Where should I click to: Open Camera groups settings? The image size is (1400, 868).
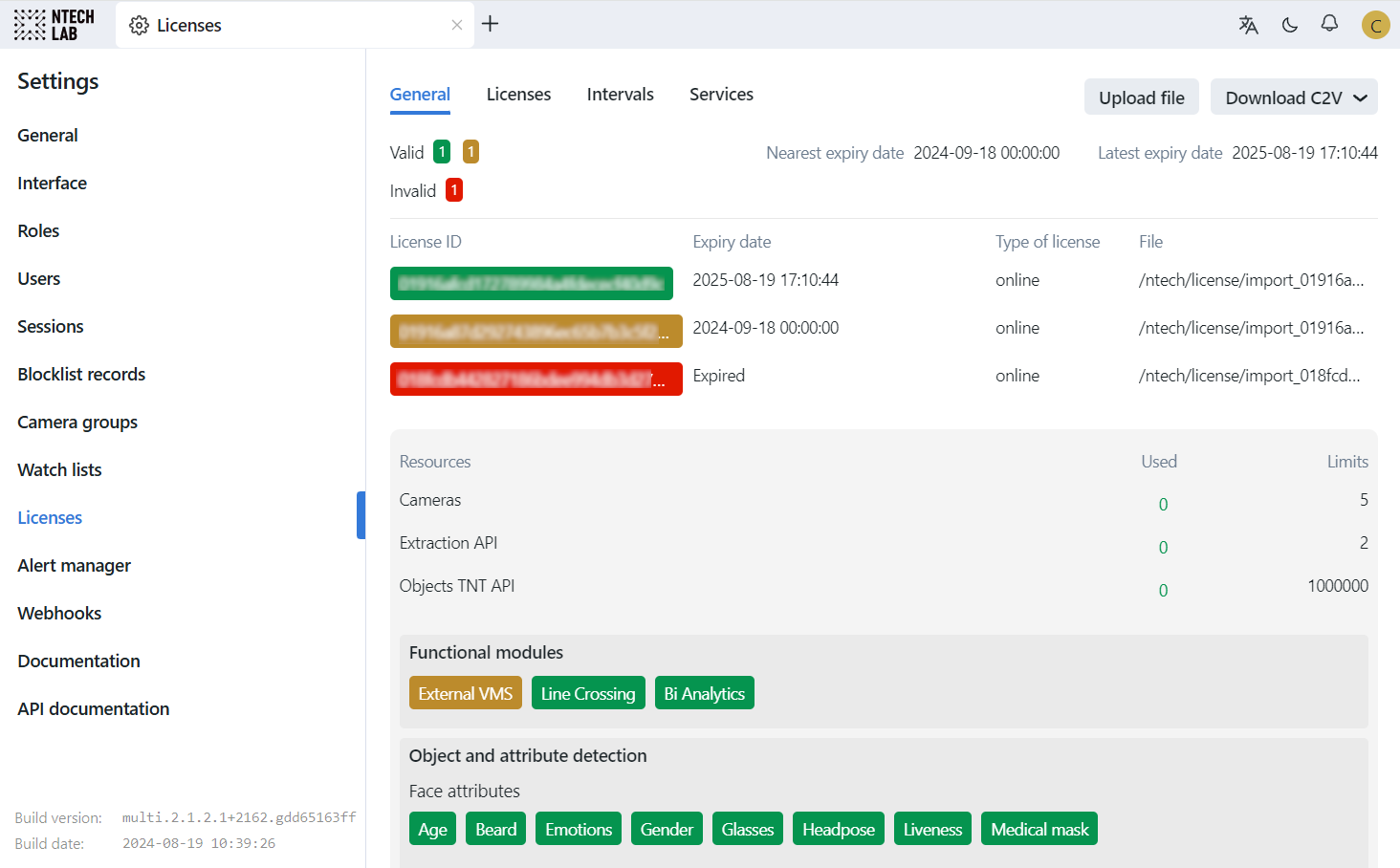pos(77,423)
